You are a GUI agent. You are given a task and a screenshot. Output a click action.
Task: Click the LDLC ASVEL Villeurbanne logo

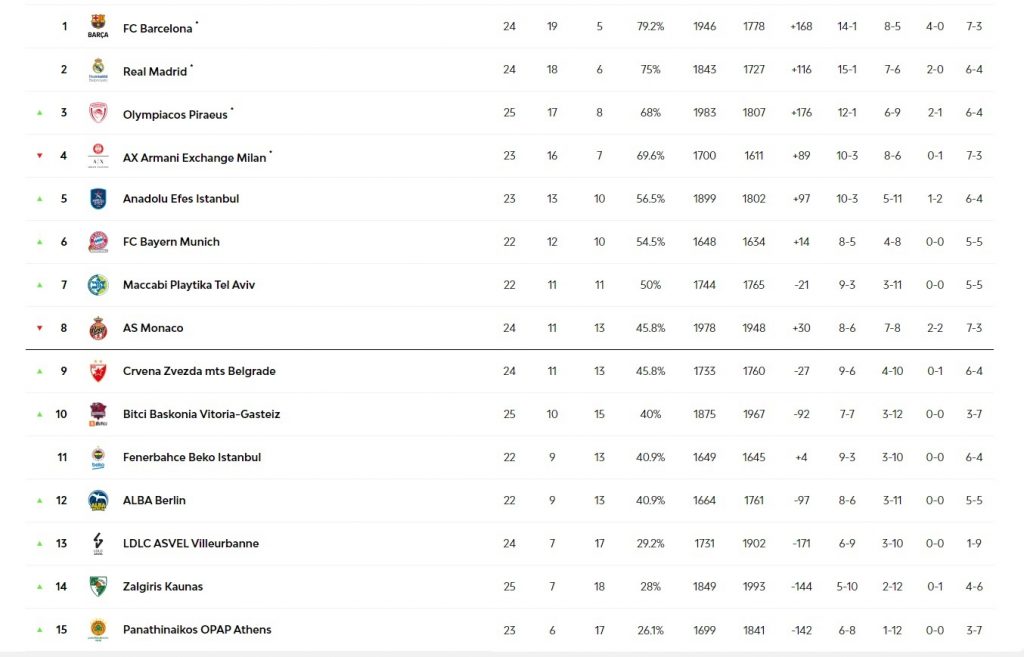[x=98, y=543]
